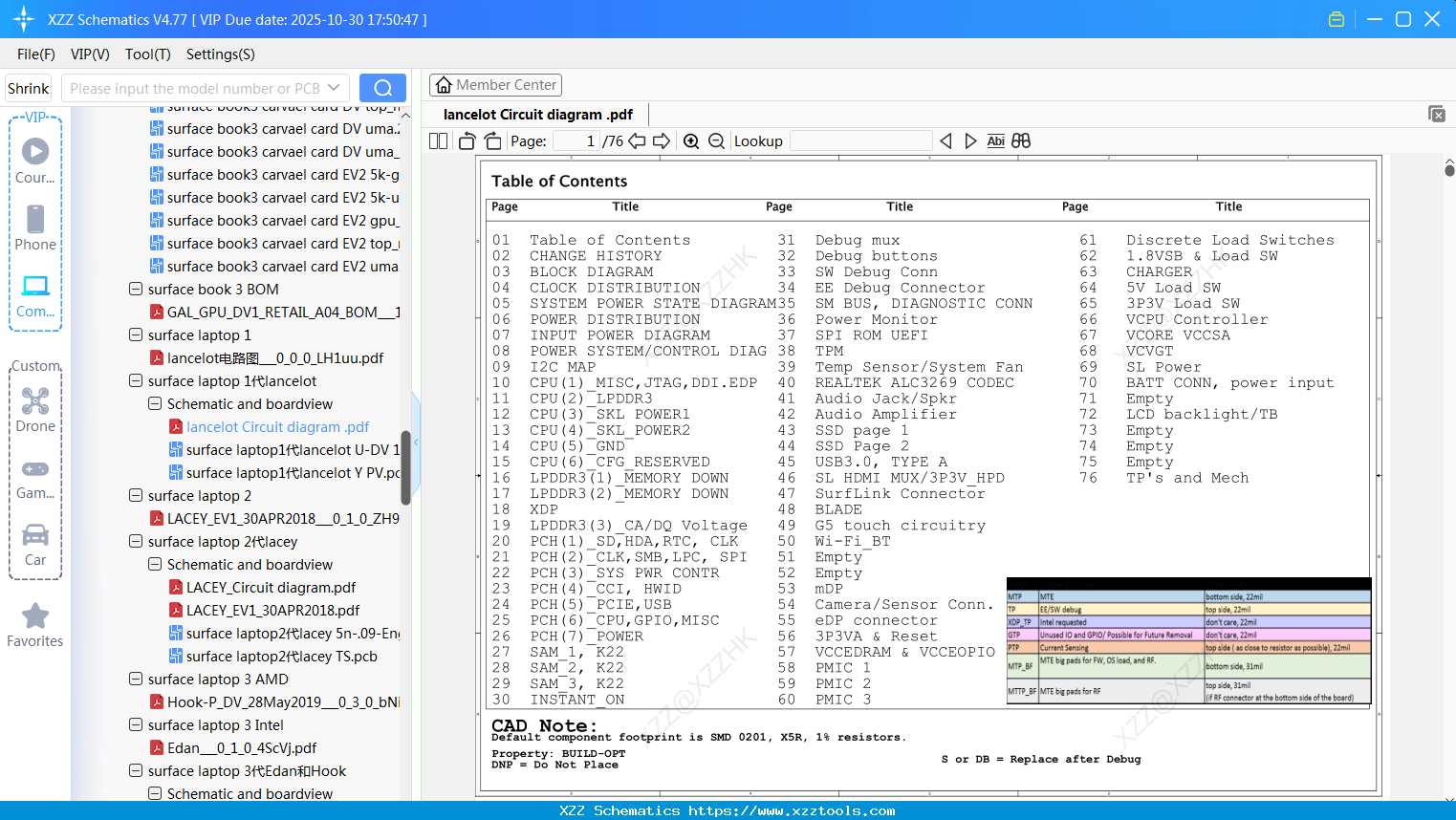Open Hook-P_DV_28May2019 file
1456x820 pixels.
(275, 701)
